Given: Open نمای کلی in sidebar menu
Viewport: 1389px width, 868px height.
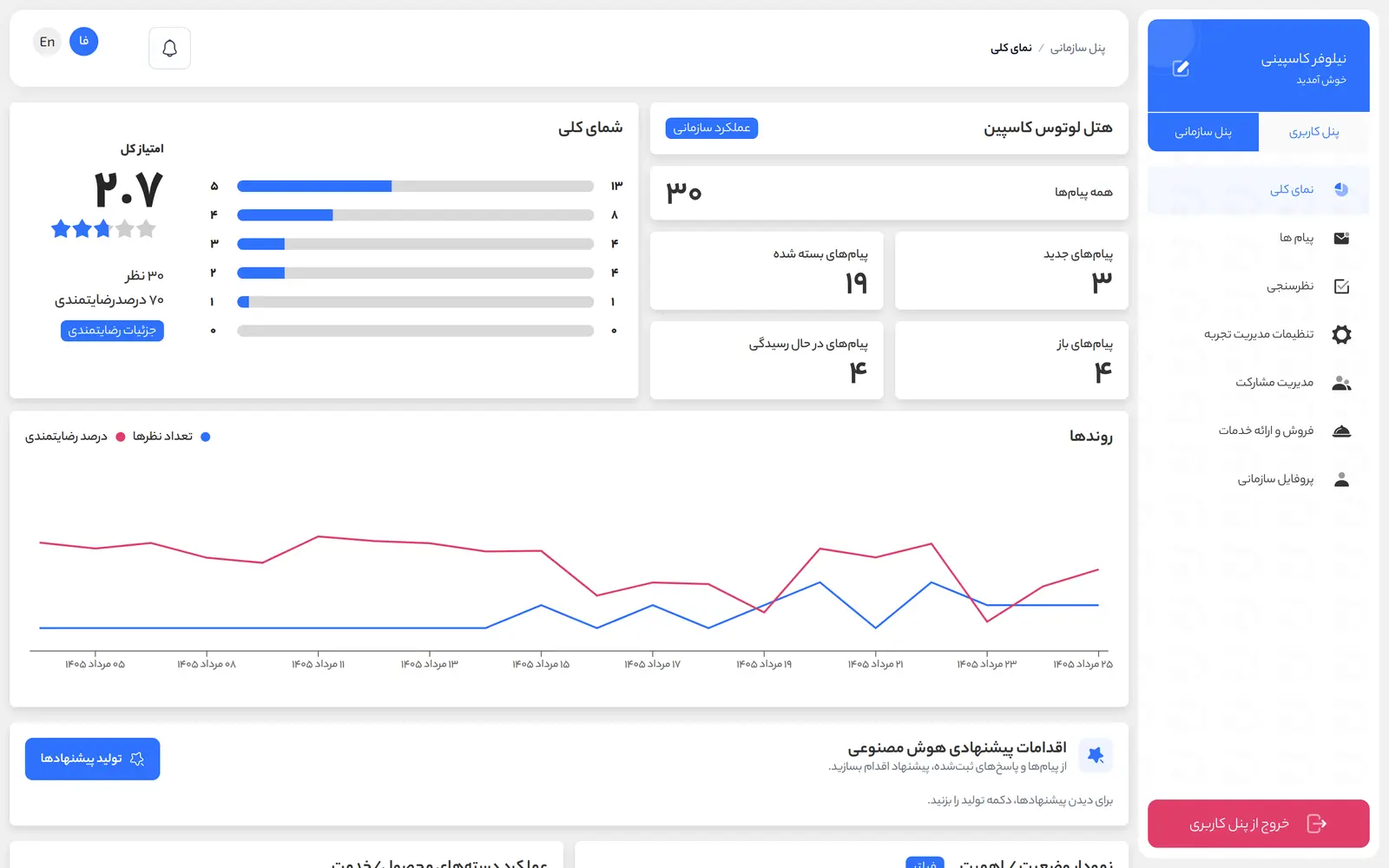Looking at the screenshot, I should (x=1258, y=189).
